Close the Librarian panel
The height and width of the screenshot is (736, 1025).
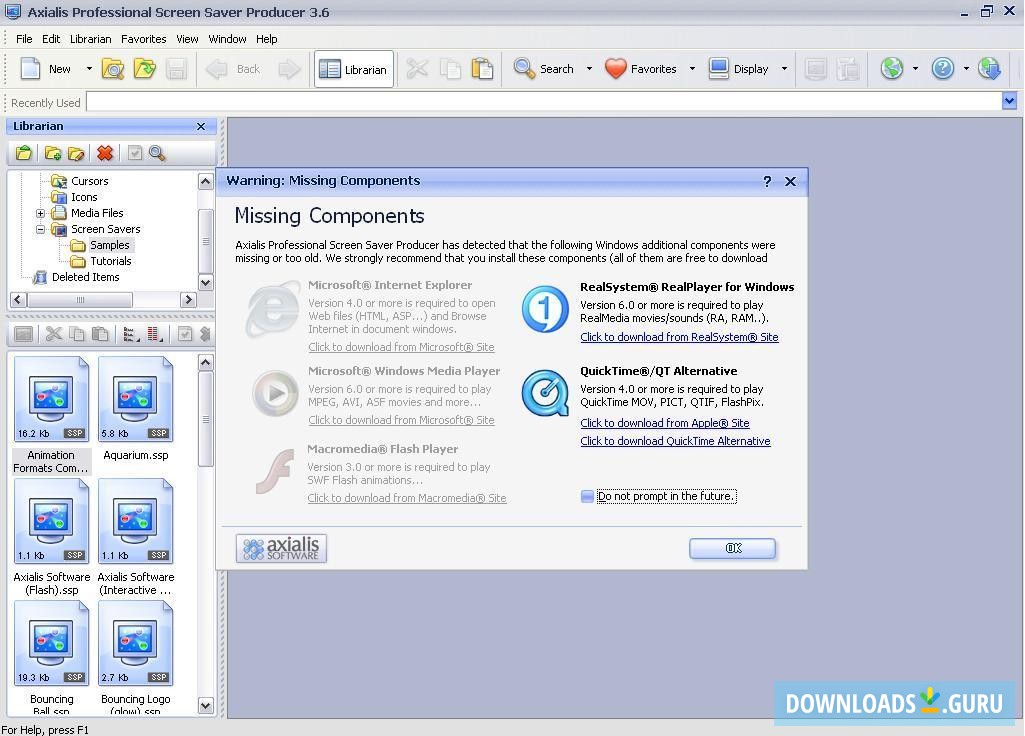pos(201,126)
